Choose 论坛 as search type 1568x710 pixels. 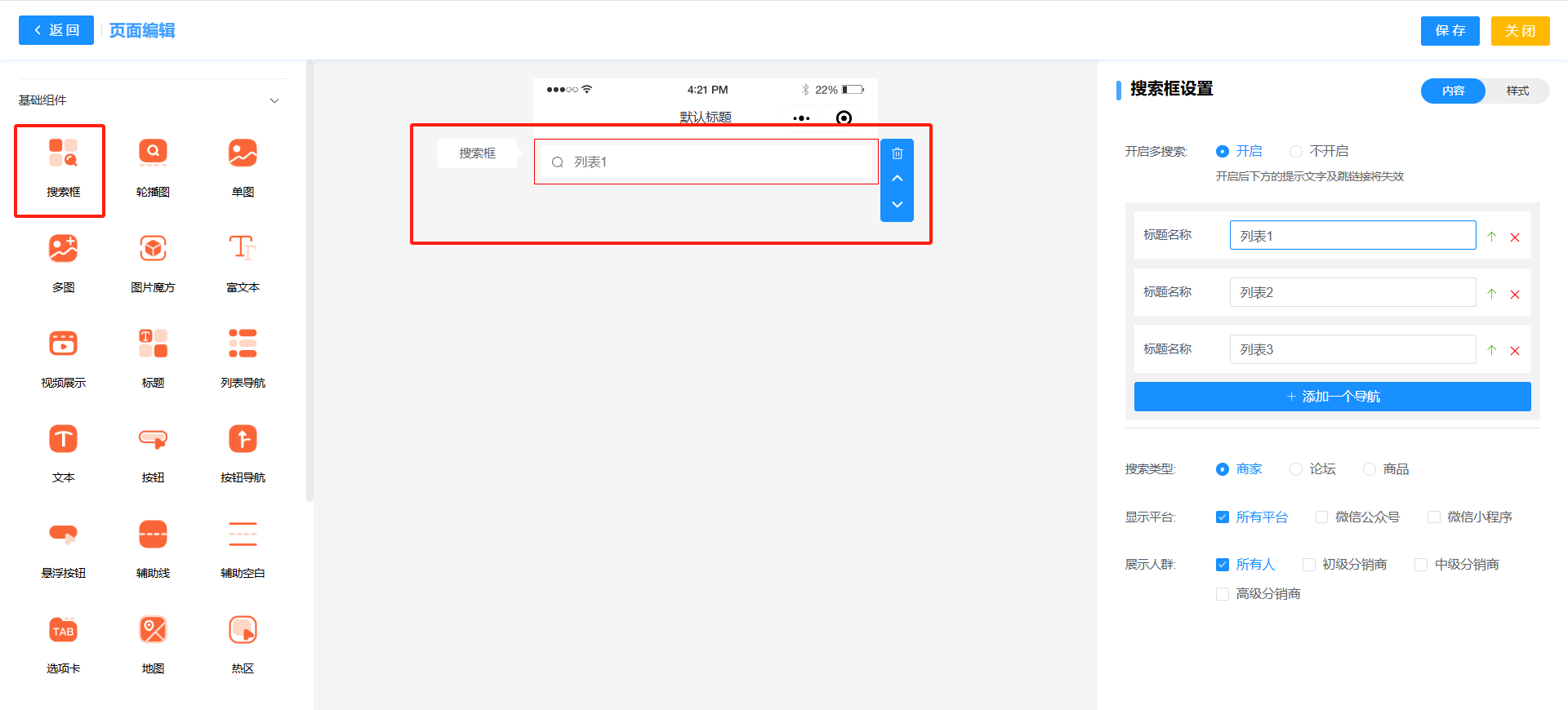coord(1296,469)
